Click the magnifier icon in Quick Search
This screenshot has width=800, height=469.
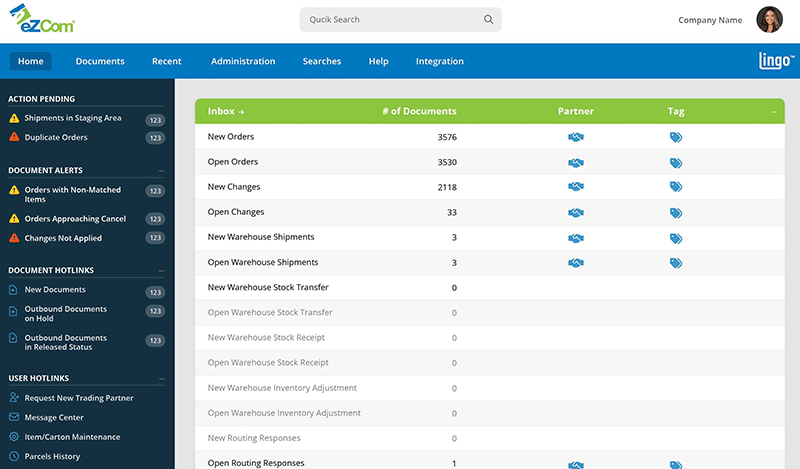(488, 19)
